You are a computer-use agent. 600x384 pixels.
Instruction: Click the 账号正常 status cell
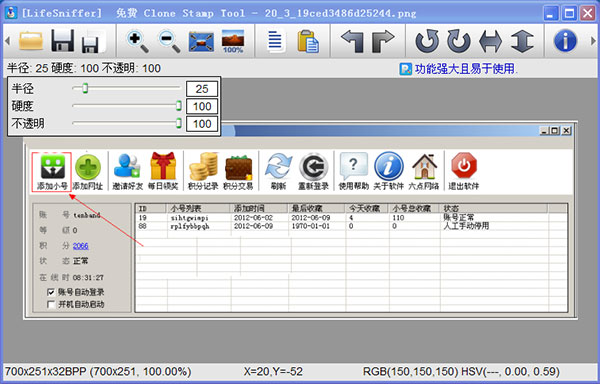pos(458,217)
